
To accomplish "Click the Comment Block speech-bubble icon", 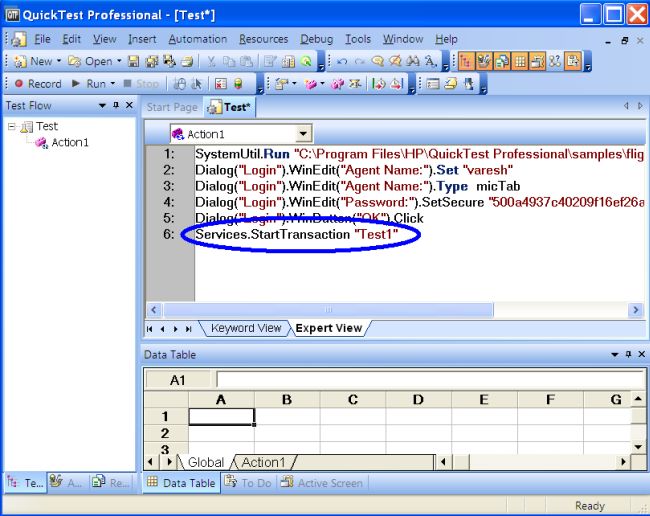I will coord(377,61).
